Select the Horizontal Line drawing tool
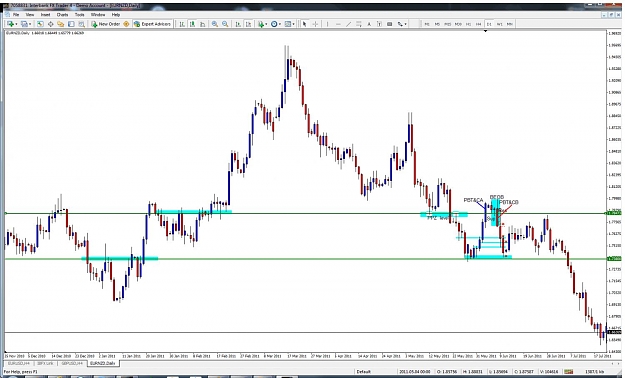625x378 pixels. [x=338, y=24]
